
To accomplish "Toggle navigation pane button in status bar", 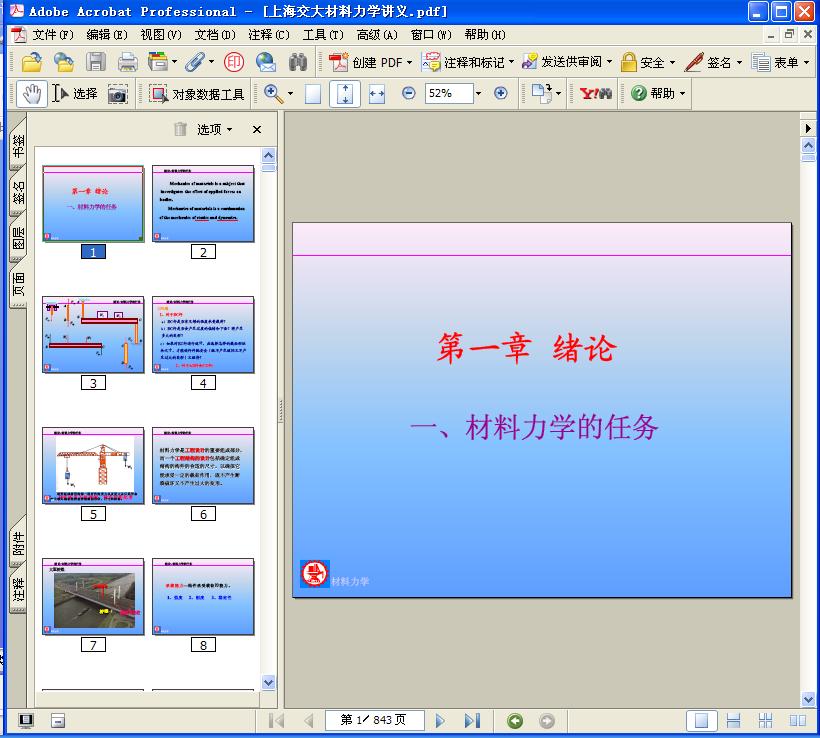I will click(26, 720).
